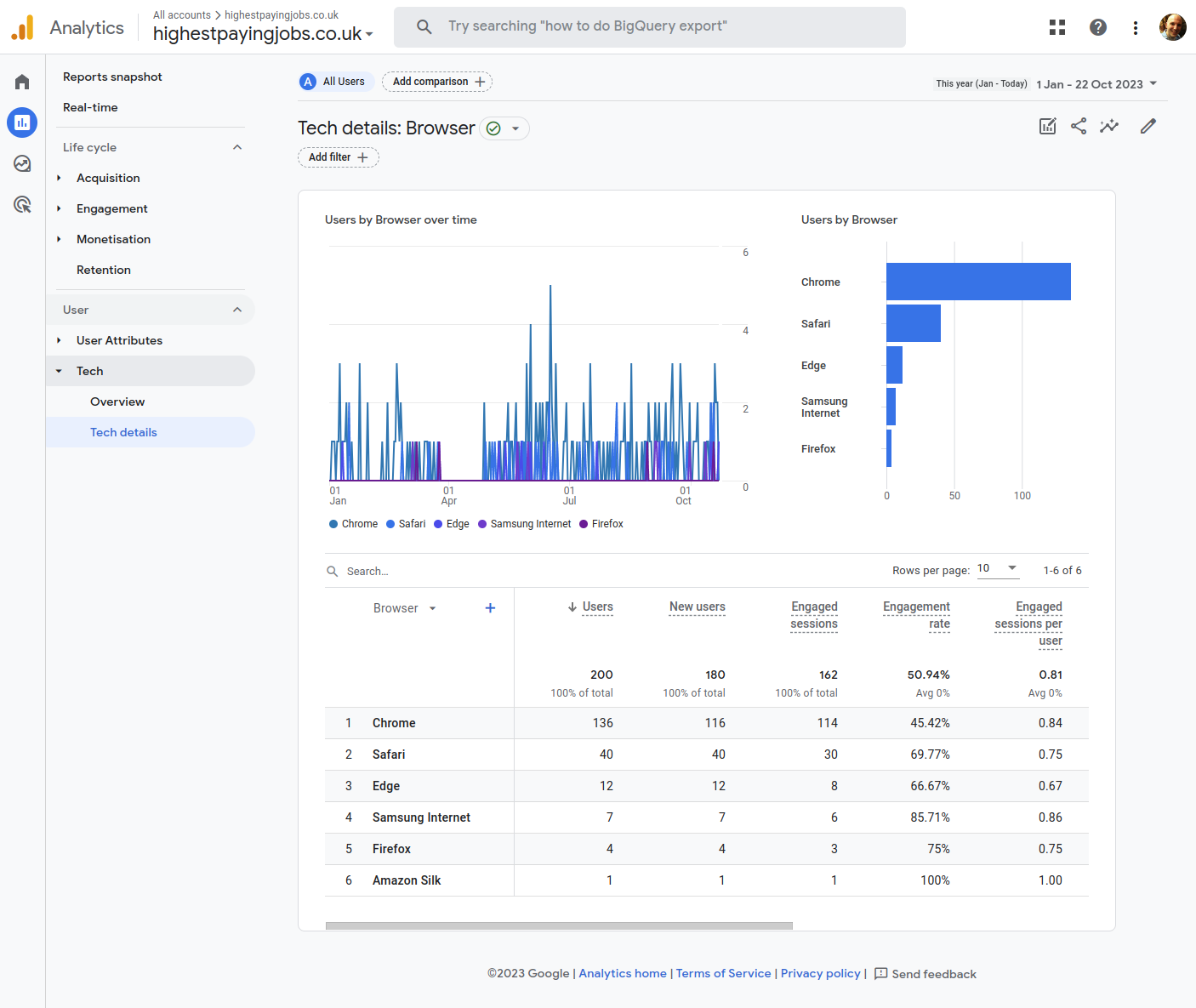This screenshot has height=1008, width=1196.
Task: Open the Google apps grid icon
Action: (x=1057, y=27)
